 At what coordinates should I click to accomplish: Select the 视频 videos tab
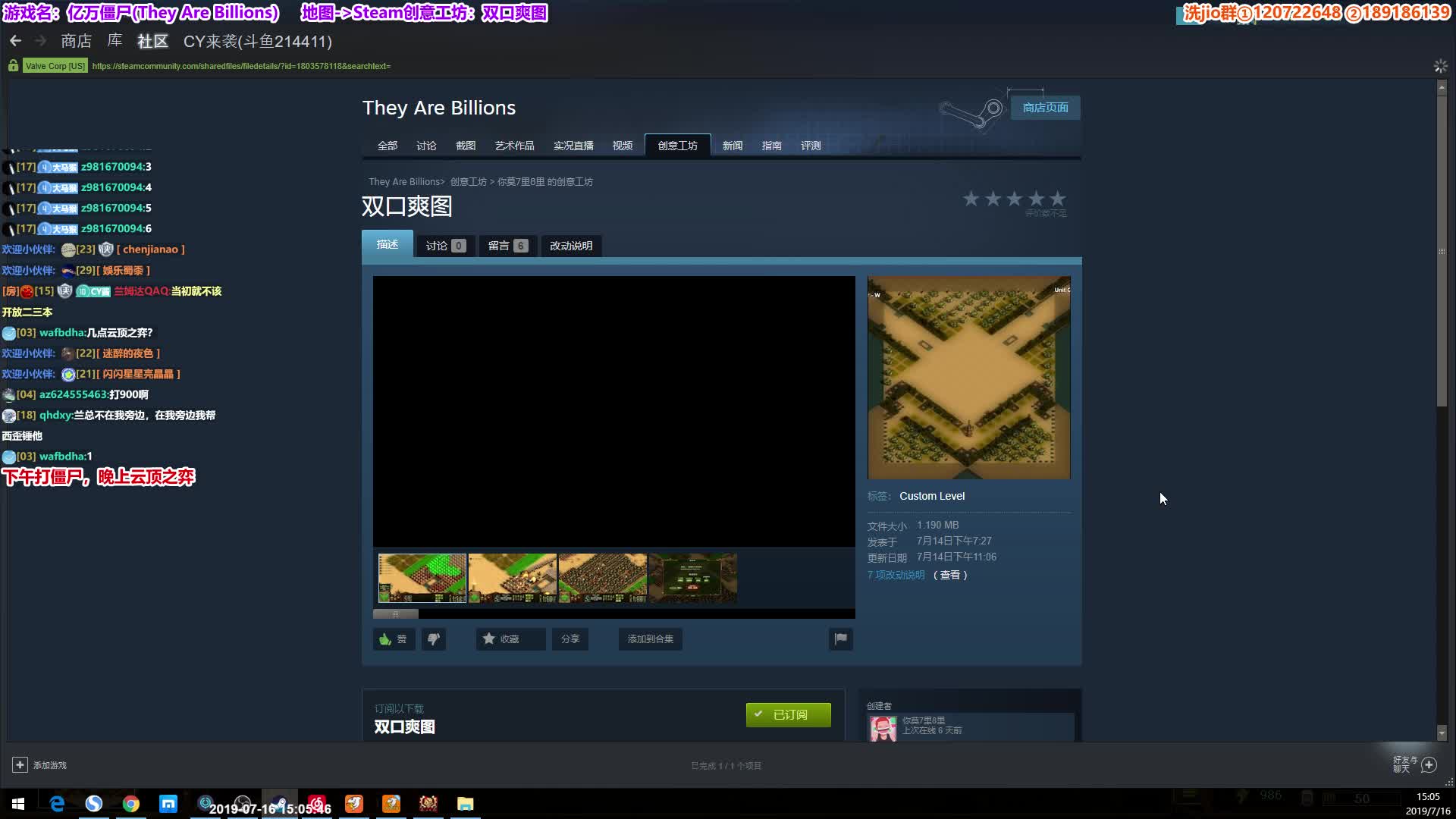pos(623,146)
